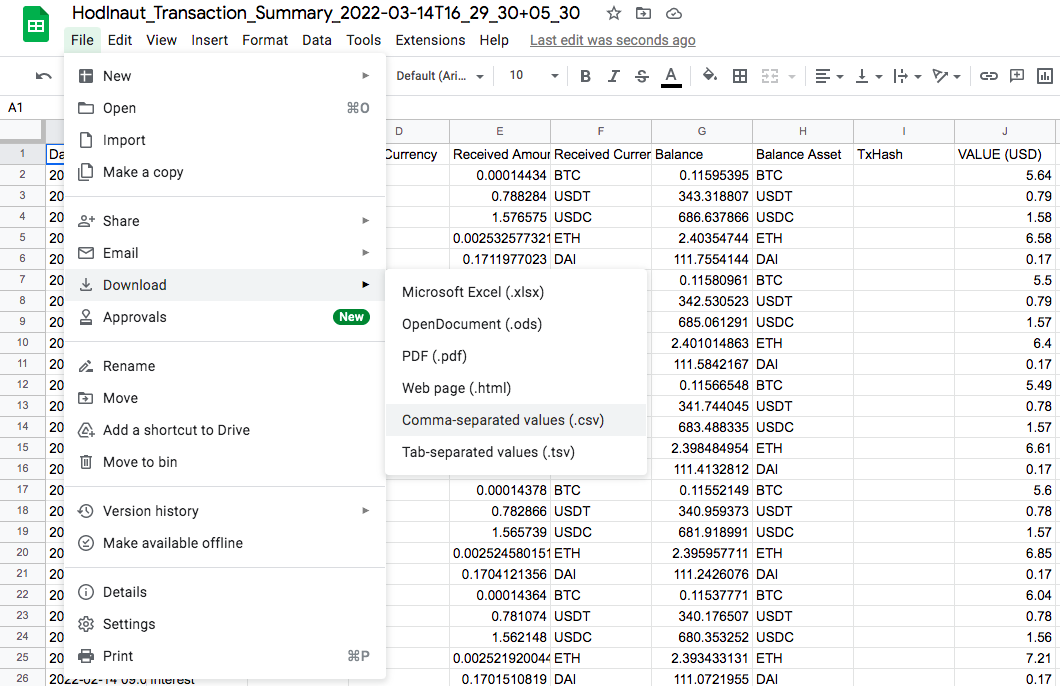Check cloud save status icon

tap(674, 13)
